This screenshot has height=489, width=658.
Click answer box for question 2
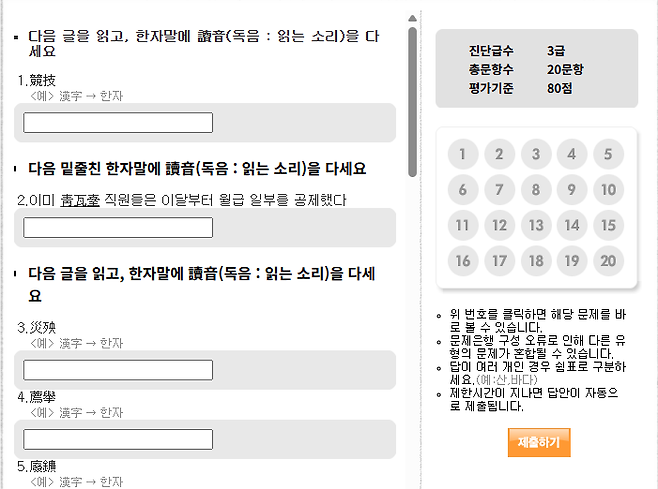tap(118, 228)
